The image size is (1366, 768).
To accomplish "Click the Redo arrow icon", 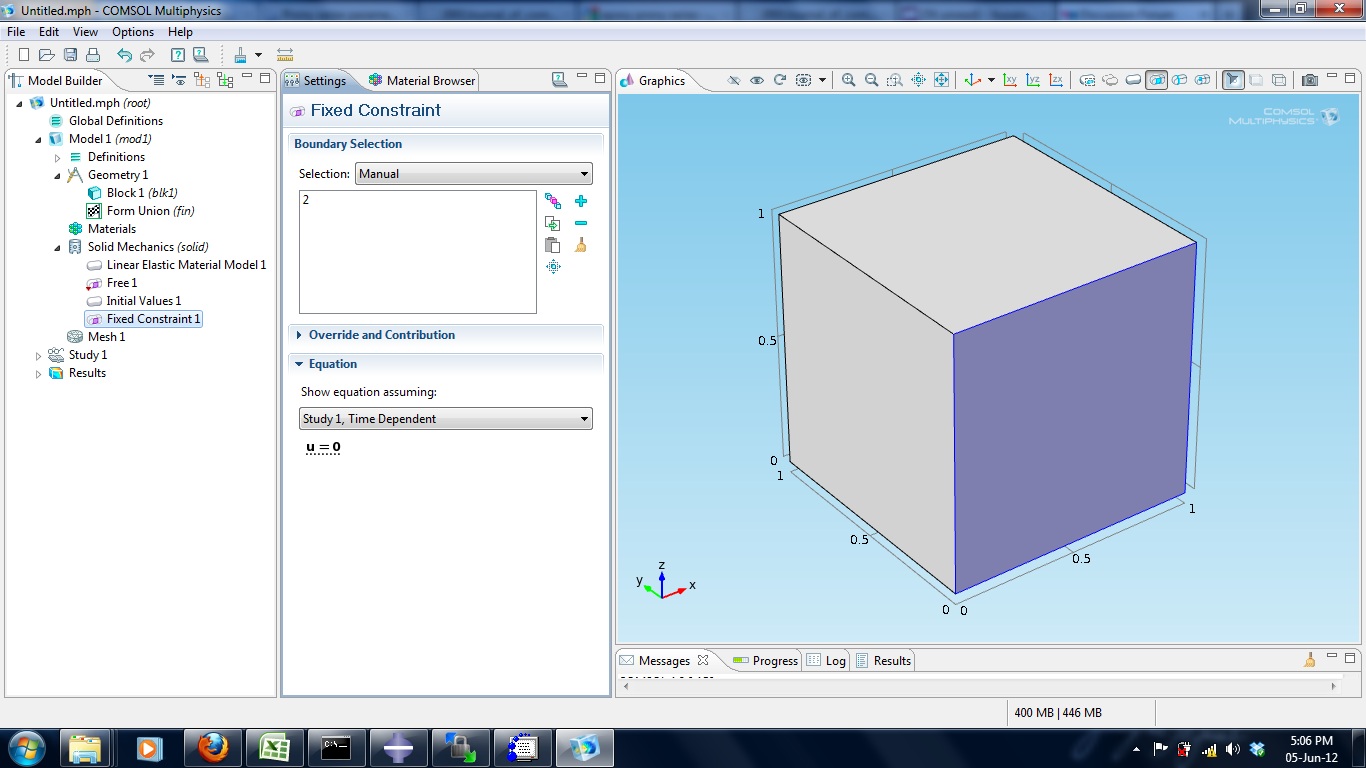I will [147, 55].
